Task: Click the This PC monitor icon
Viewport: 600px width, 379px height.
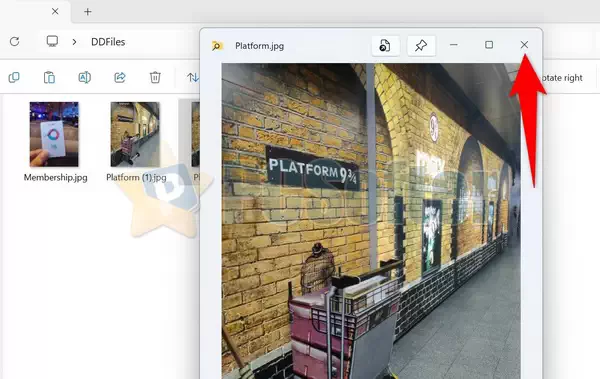Action: tap(52, 41)
